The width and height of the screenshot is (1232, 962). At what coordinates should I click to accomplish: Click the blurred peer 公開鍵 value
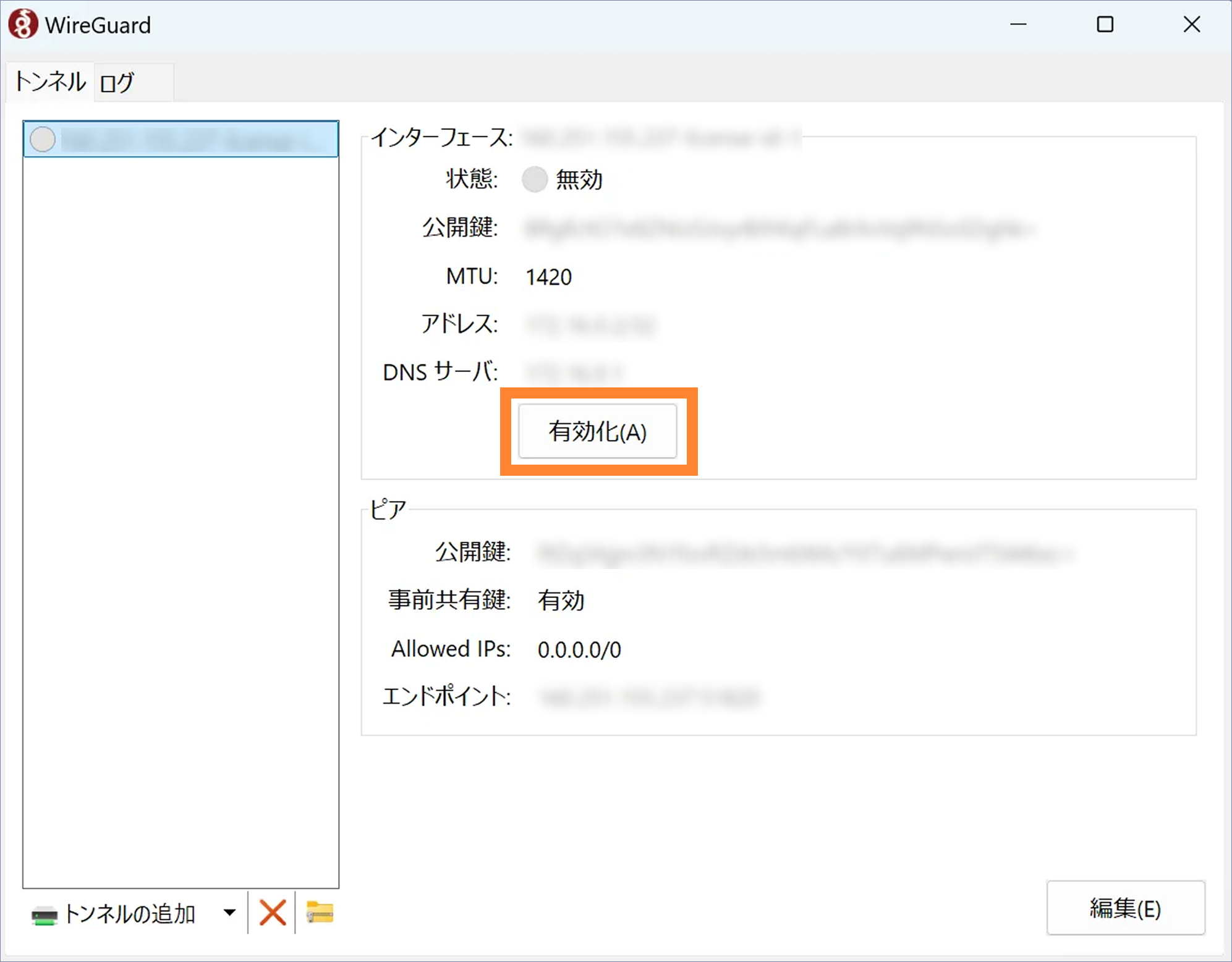pyautogui.click(x=806, y=552)
